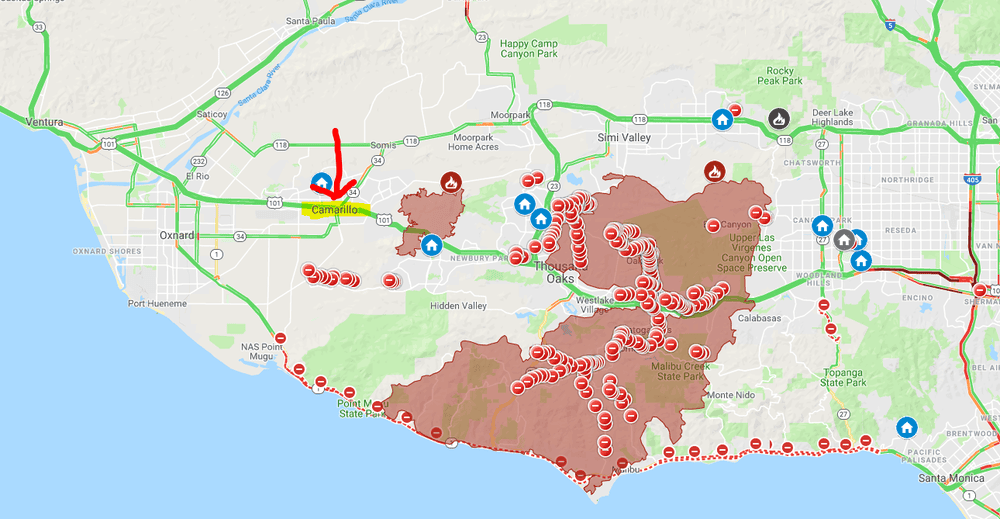Image resolution: width=1000 pixels, height=519 pixels.
Task: Click the Malibu Creek State Park label
Action: click(680, 371)
